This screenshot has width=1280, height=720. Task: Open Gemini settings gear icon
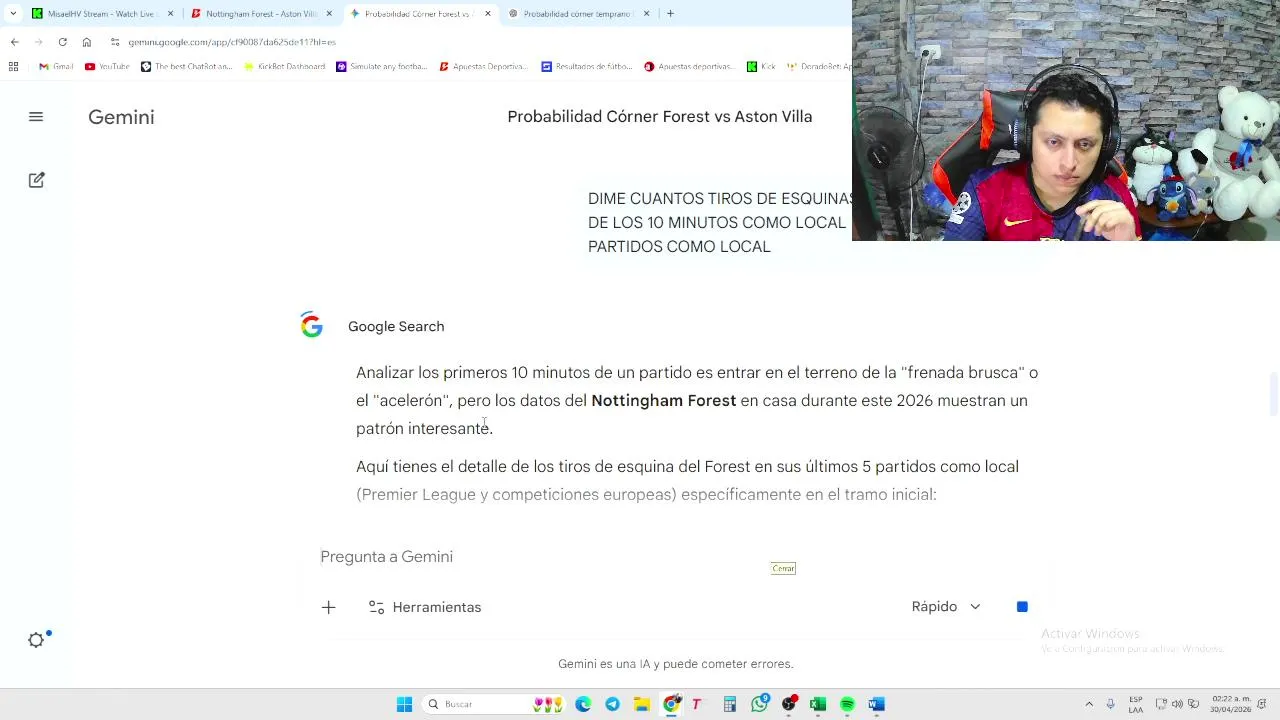tap(37, 640)
